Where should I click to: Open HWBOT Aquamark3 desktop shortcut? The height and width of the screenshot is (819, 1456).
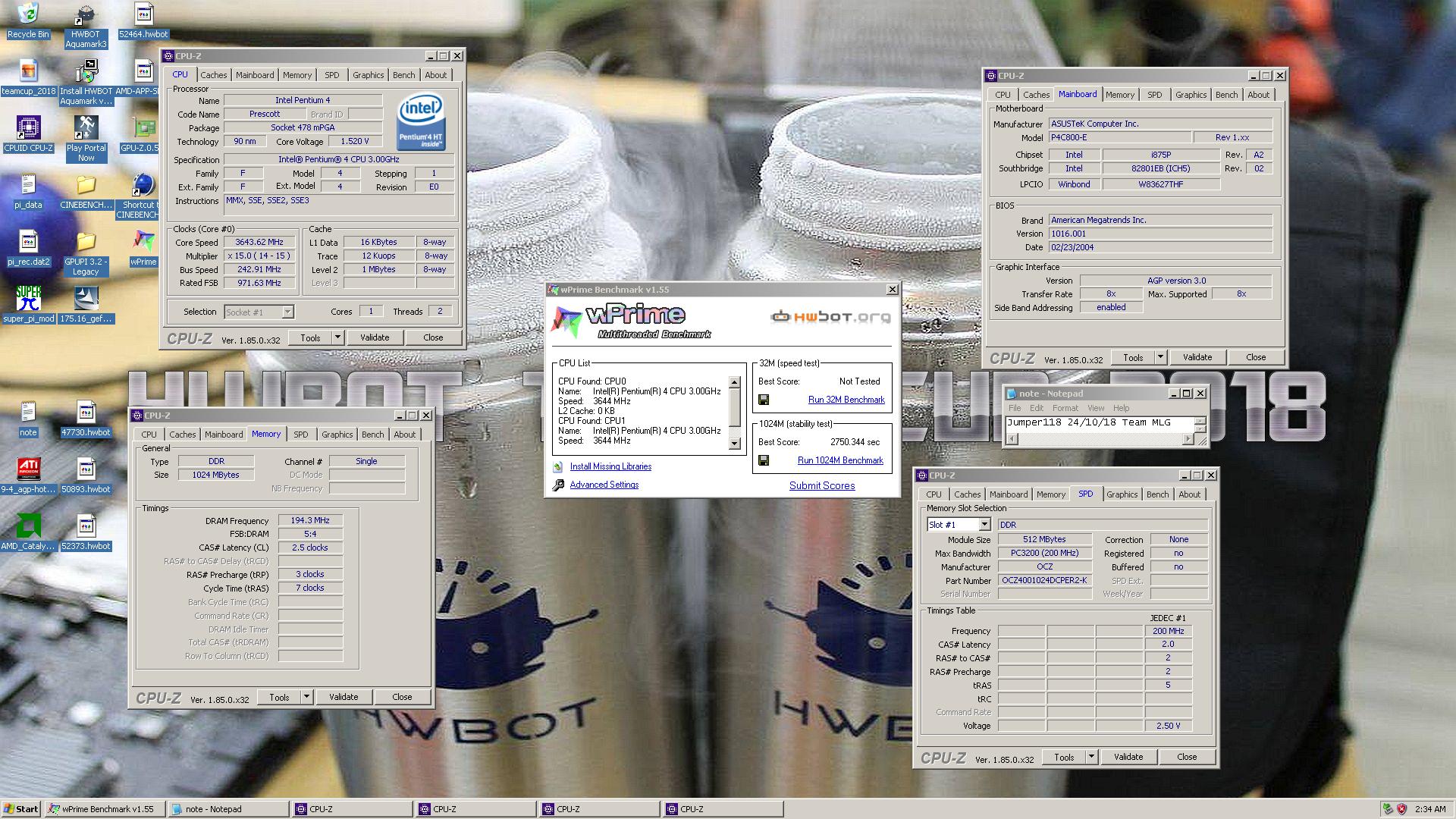[x=86, y=27]
